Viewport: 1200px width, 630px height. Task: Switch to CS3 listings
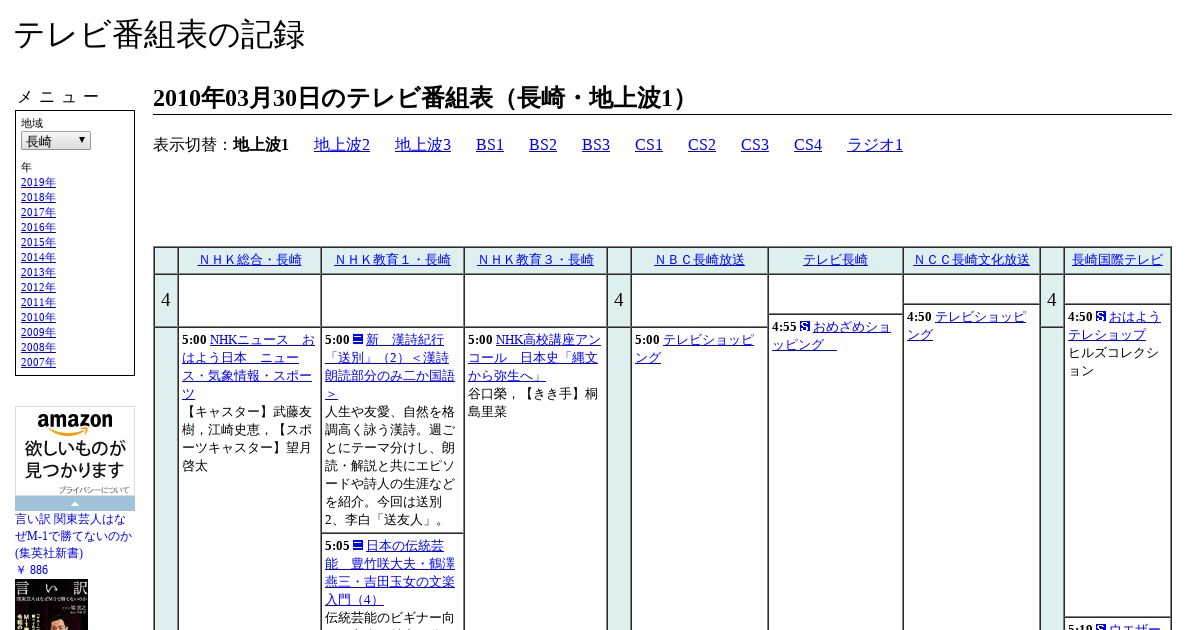(755, 145)
